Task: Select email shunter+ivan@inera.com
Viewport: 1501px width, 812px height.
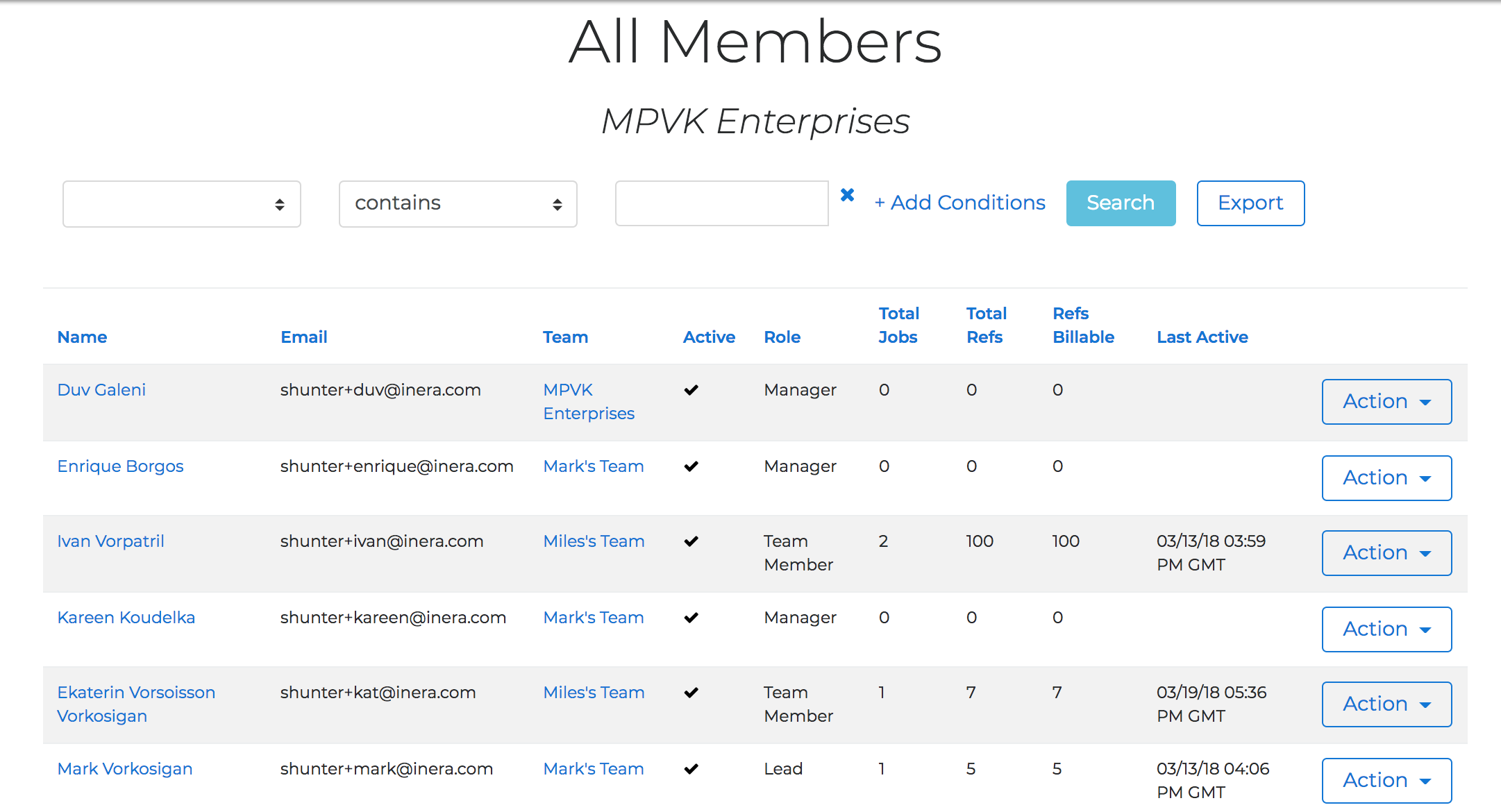Action: (382, 541)
